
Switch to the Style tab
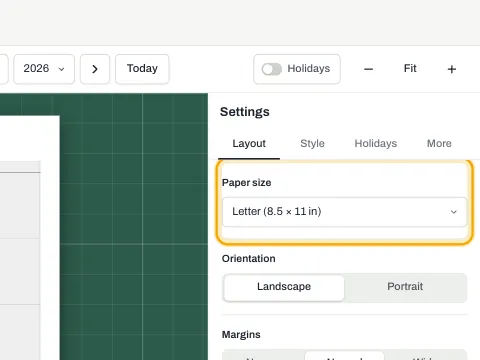point(312,144)
